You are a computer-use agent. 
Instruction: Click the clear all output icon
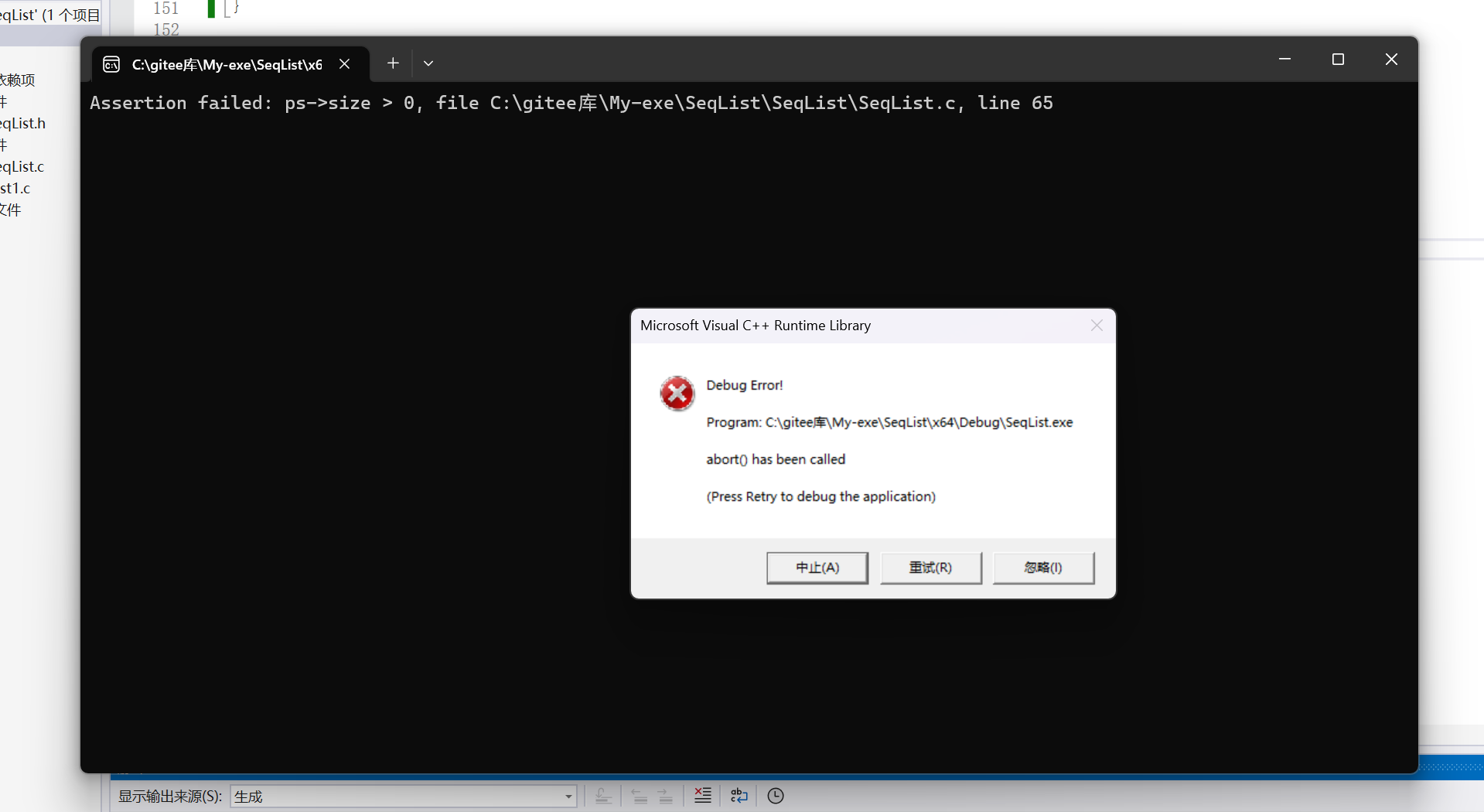click(703, 796)
